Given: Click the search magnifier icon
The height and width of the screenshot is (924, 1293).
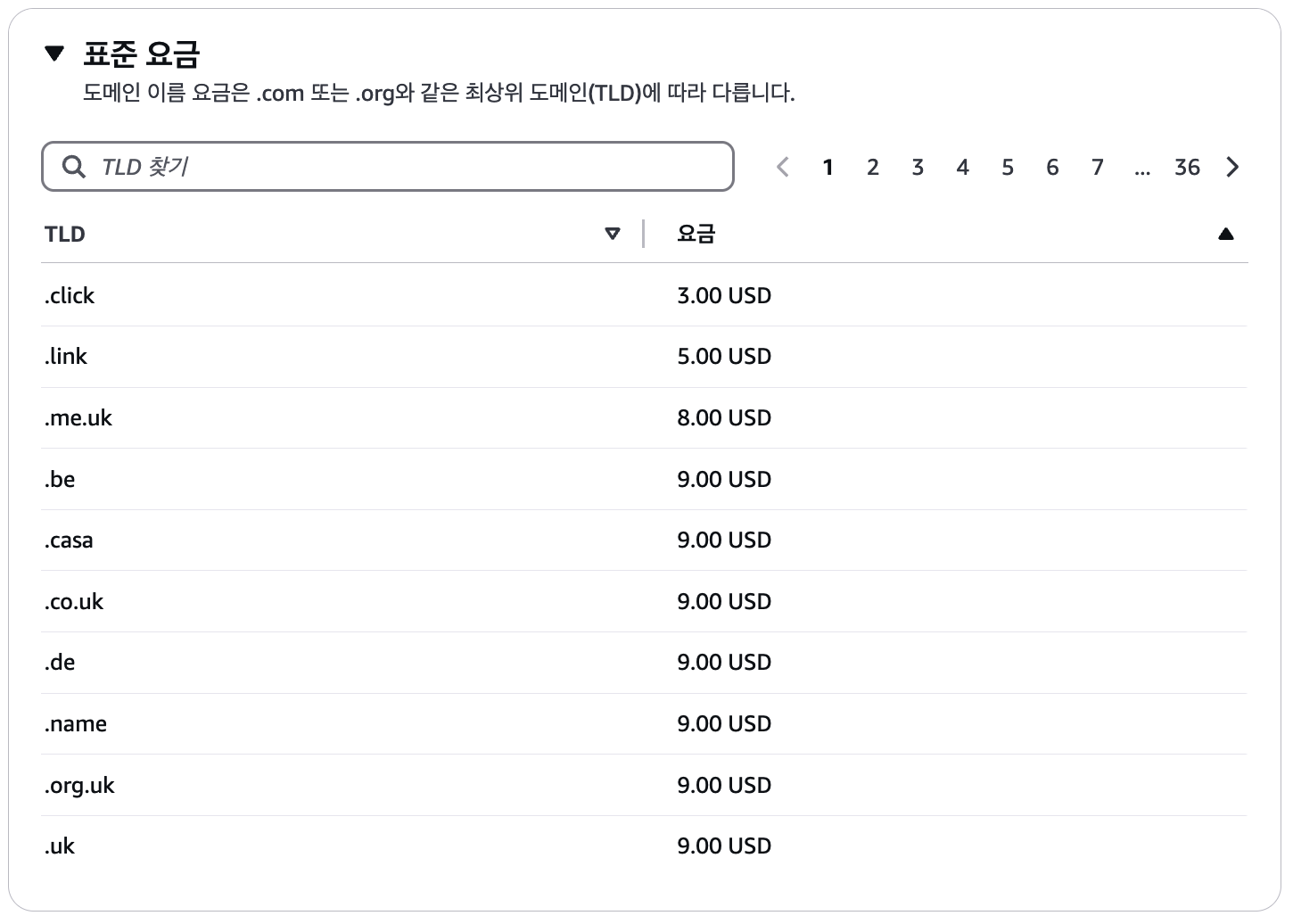Looking at the screenshot, I should [73, 167].
